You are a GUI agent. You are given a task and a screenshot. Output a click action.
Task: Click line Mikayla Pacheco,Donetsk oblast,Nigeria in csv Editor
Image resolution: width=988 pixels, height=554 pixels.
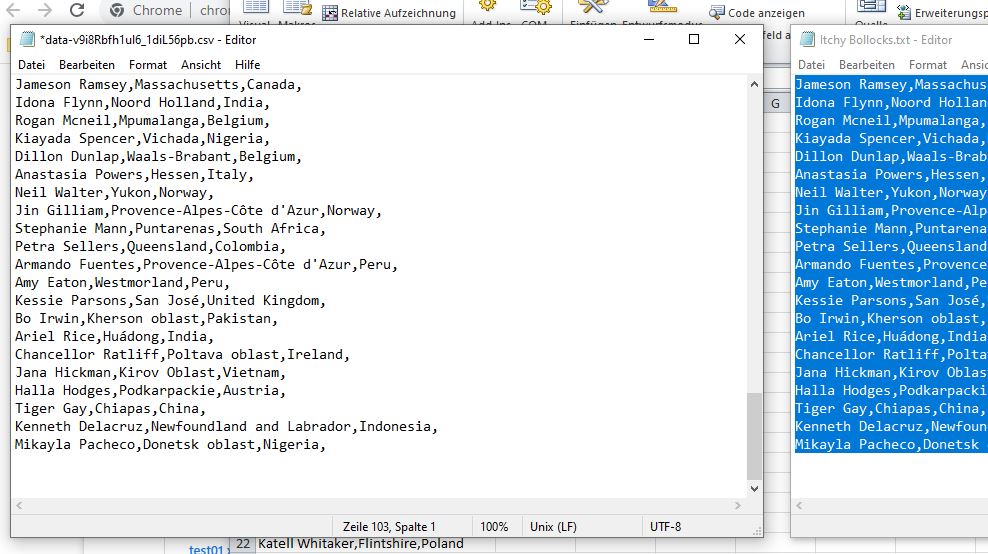pos(170,444)
